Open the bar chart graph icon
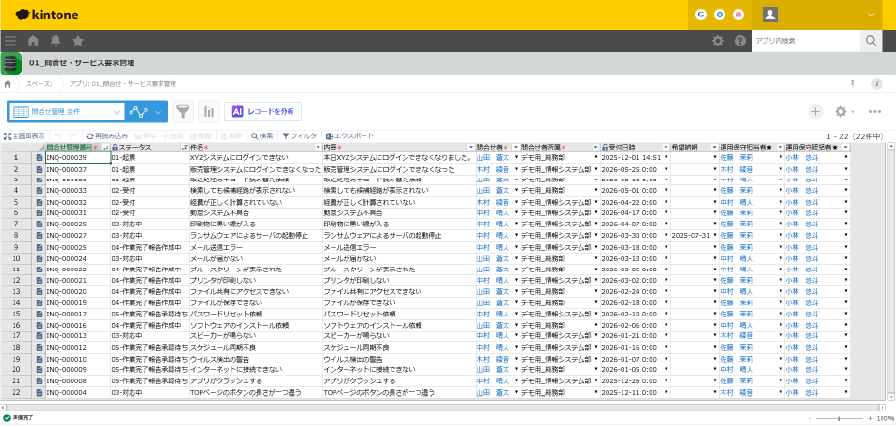The height and width of the screenshot is (427, 896). (x=209, y=111)
